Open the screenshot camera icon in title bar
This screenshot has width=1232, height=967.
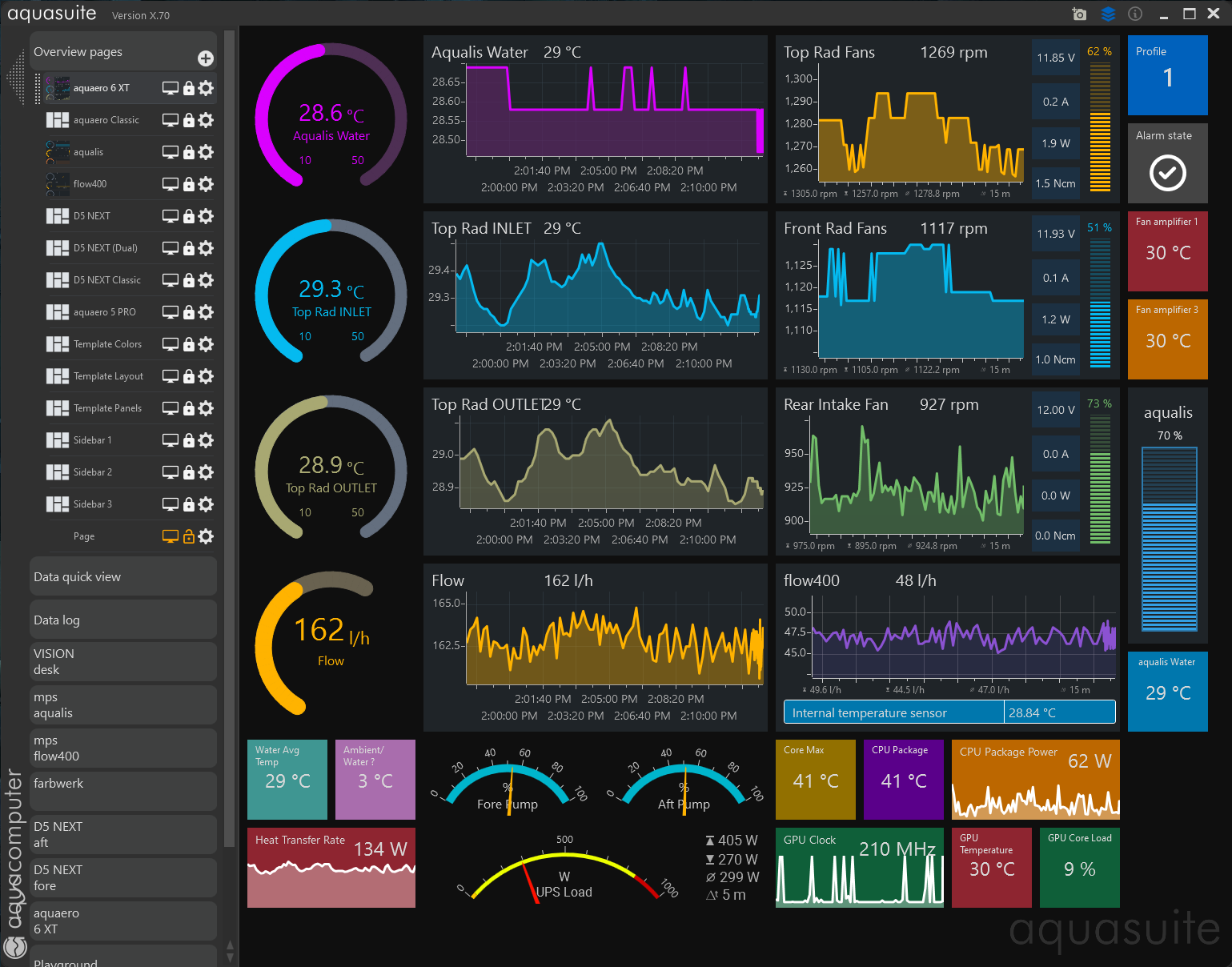1079,14
